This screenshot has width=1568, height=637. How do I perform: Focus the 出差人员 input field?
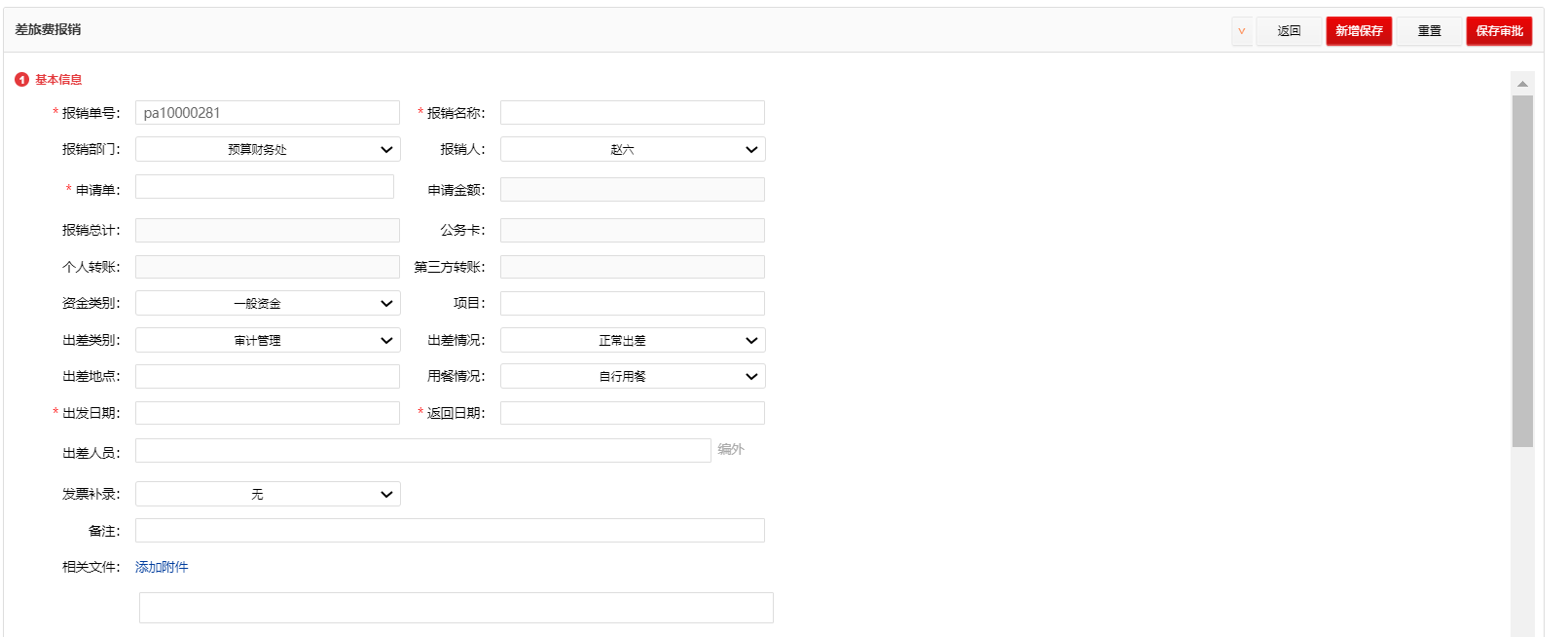pyautogui.click(x=423, y=450)
